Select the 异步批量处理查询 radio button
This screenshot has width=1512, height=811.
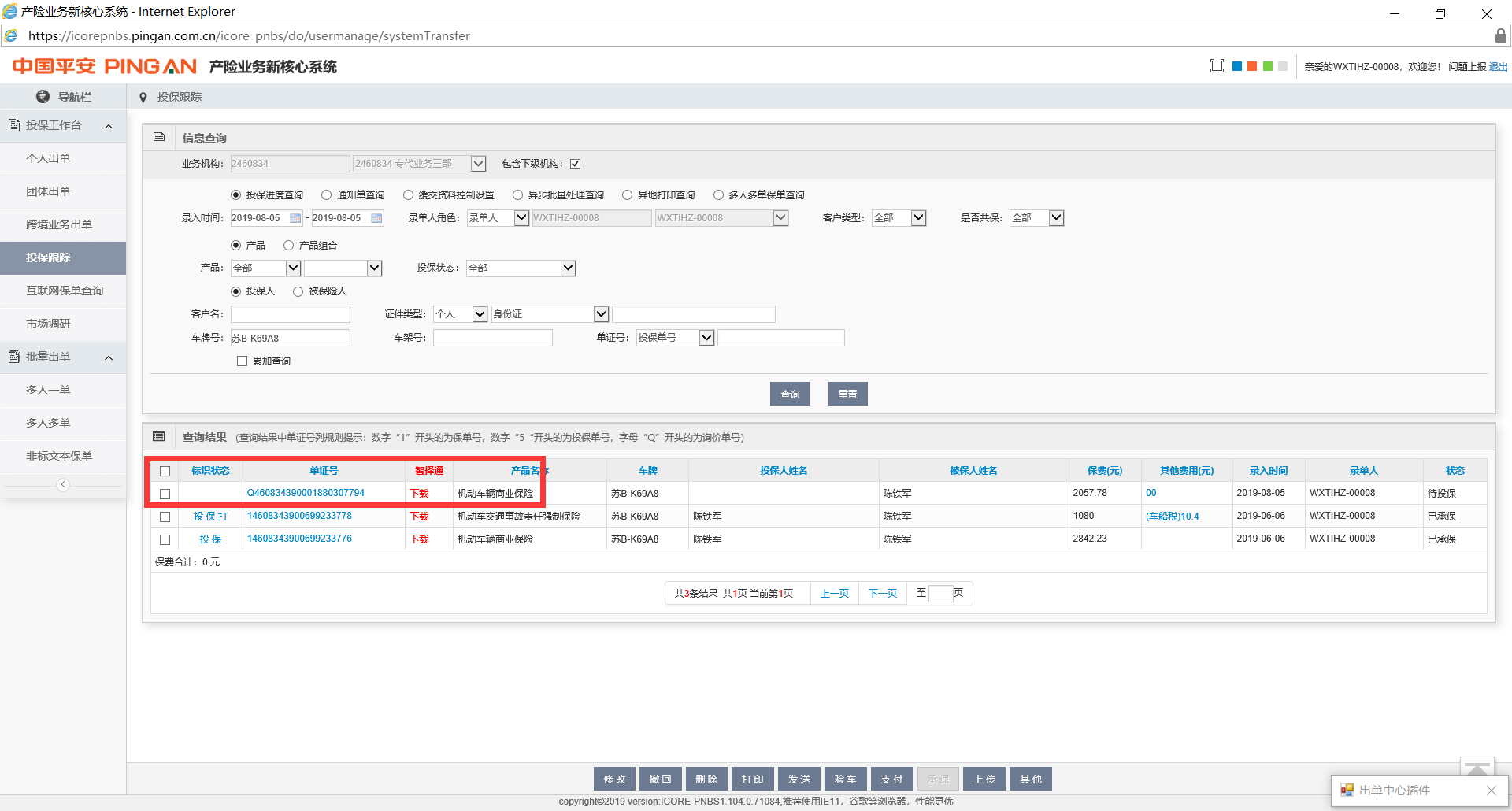tap(517, 194)
